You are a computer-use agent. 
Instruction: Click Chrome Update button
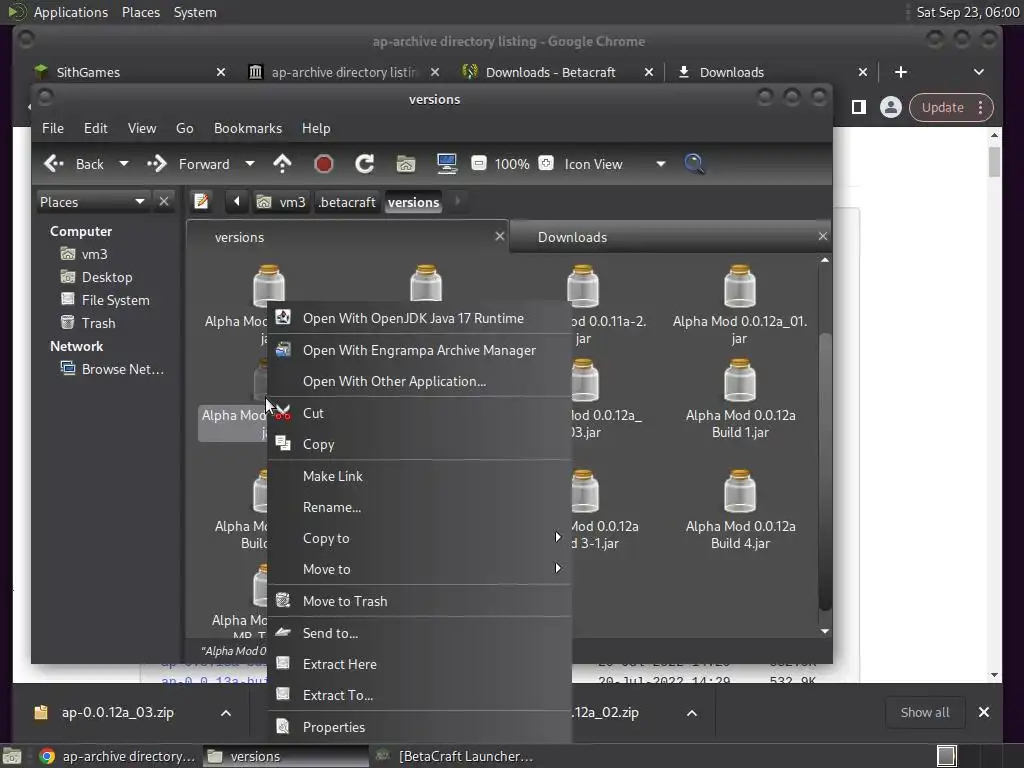pos(951,107)
